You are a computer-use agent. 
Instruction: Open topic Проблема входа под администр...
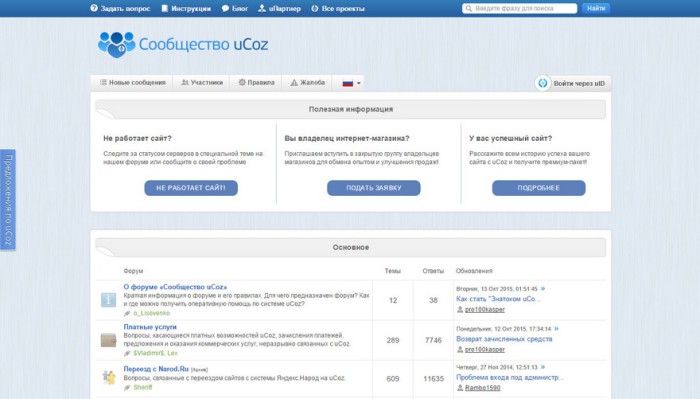tap(510, 378)
